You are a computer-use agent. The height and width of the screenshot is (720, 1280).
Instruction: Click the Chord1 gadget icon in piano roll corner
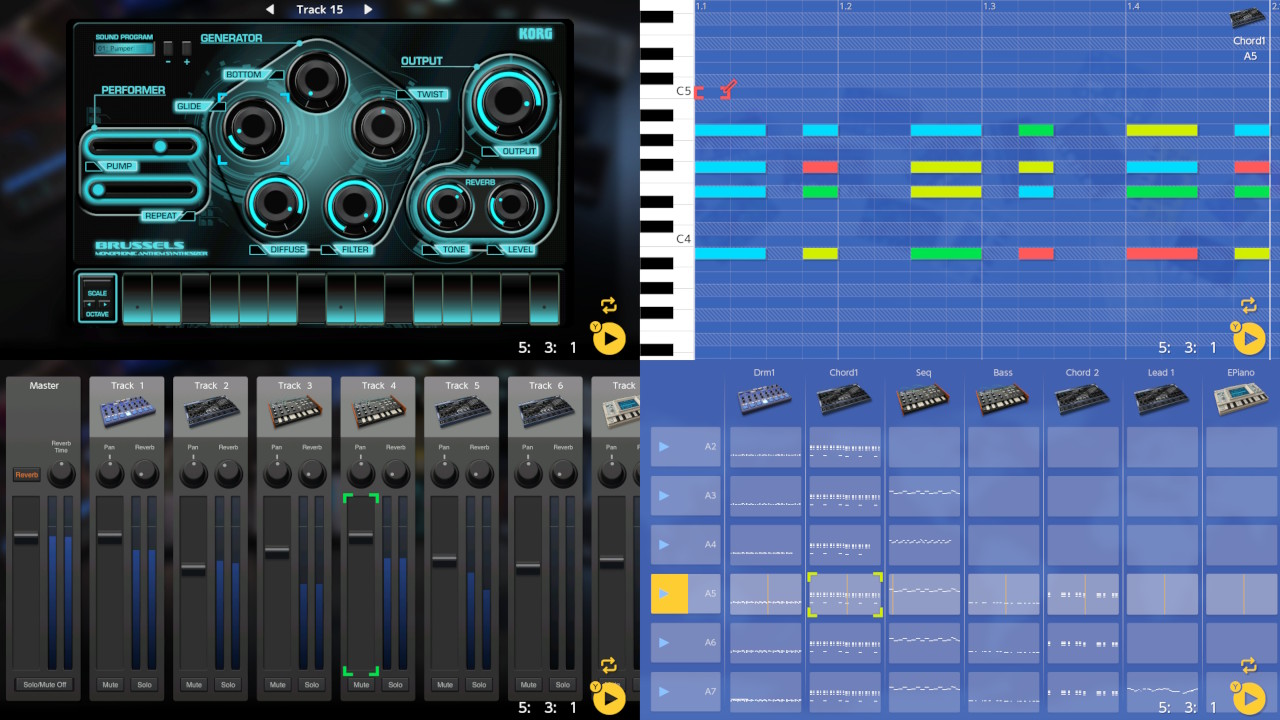(1249, 20)
